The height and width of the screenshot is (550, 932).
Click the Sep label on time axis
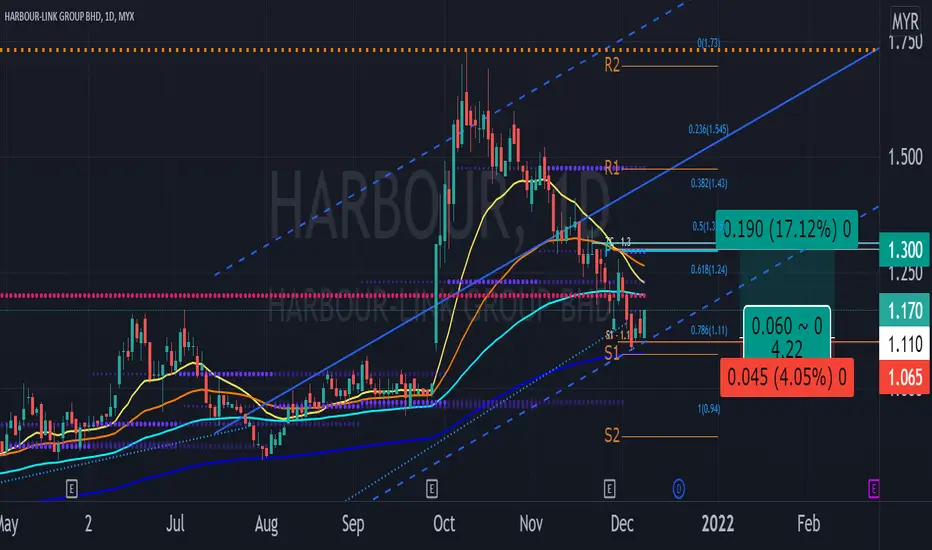pyautogui.click(x=352, y=524)
